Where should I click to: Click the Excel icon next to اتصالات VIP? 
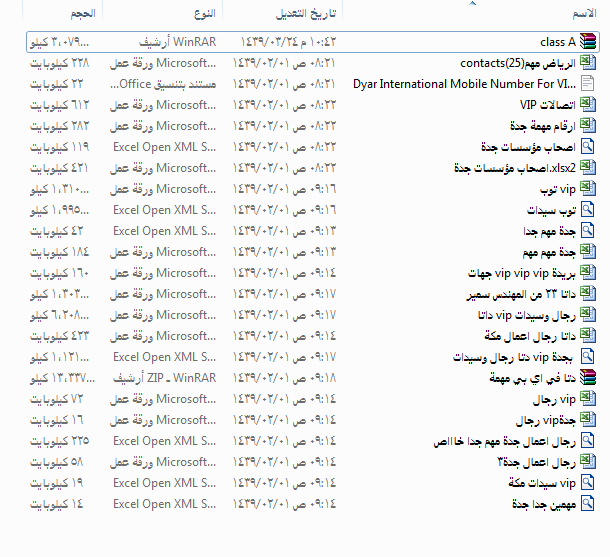589,105
